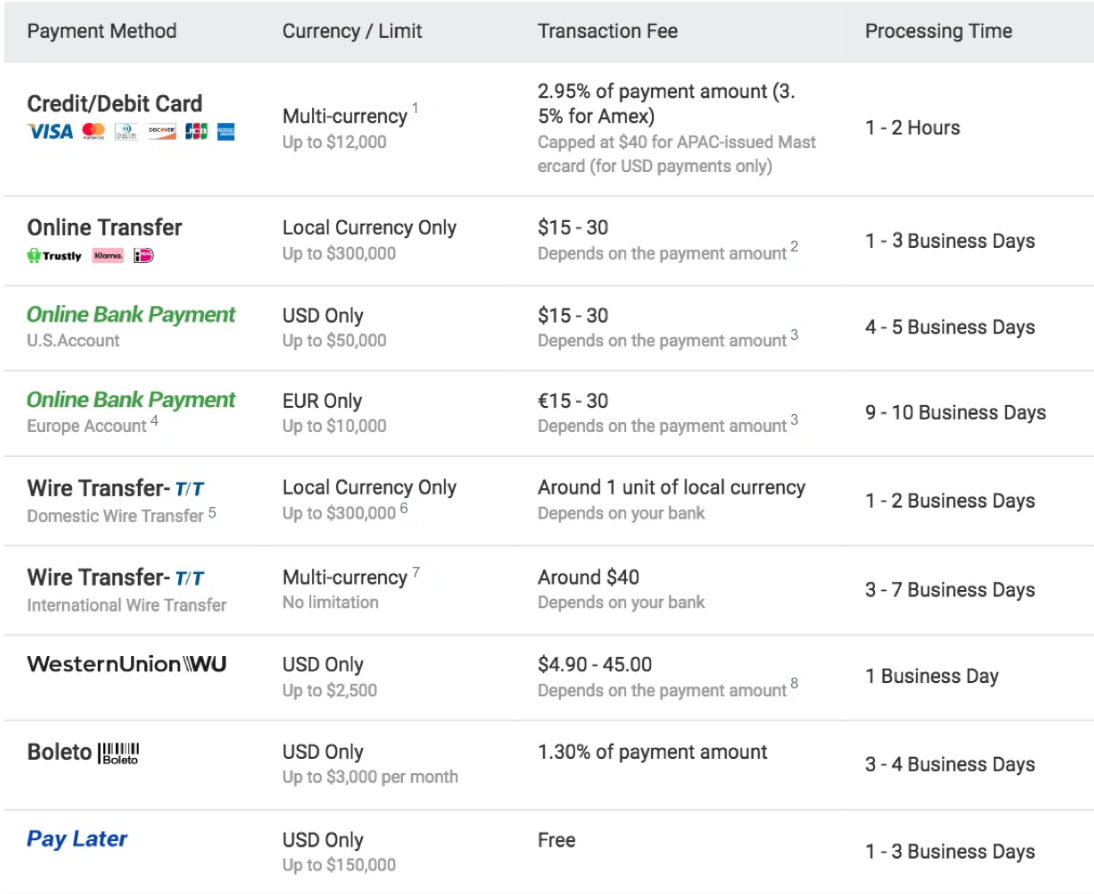Click the Transaction Fee column header

(607, 31)
